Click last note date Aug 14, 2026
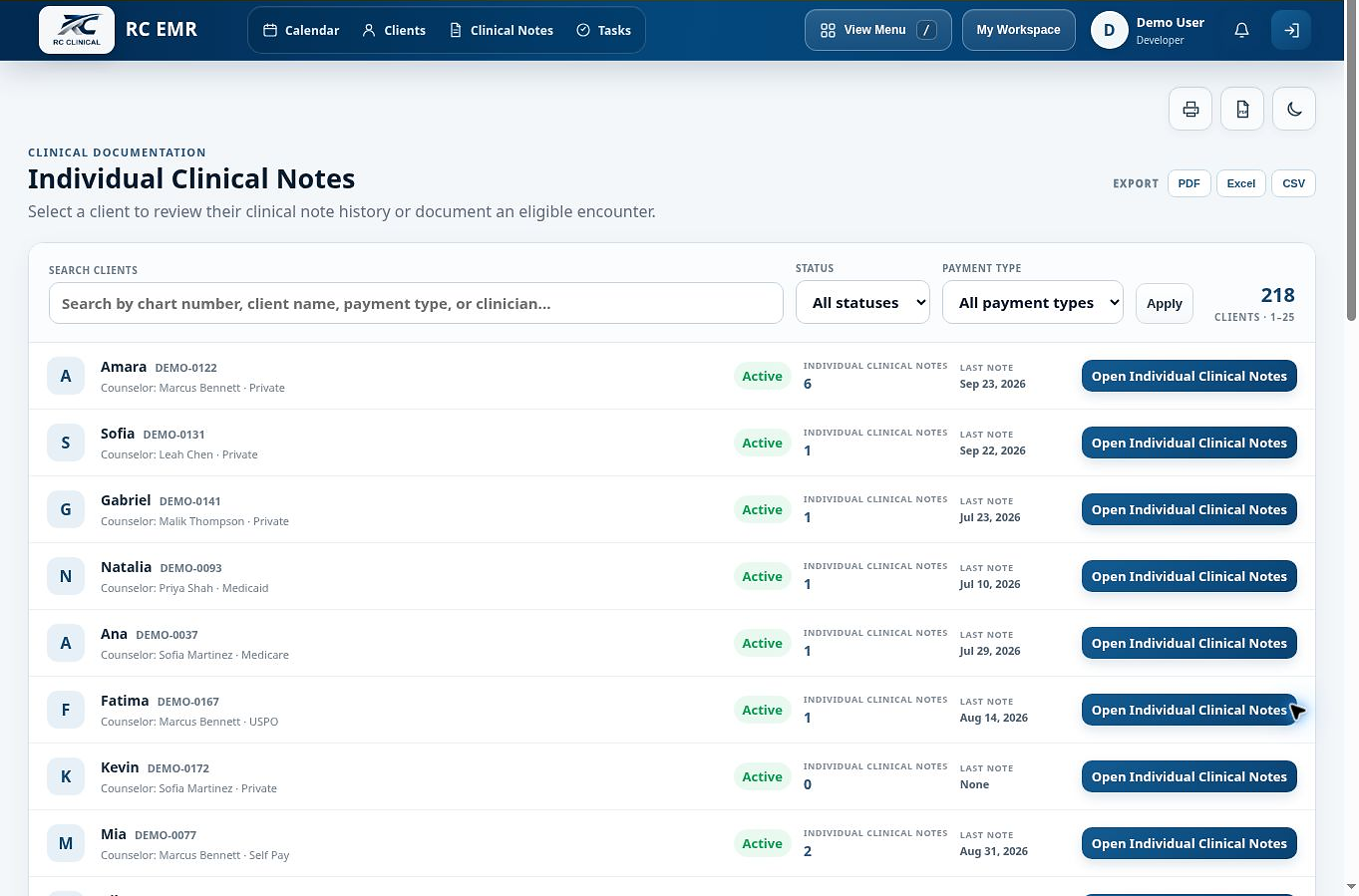 click(x=993, y=718)
